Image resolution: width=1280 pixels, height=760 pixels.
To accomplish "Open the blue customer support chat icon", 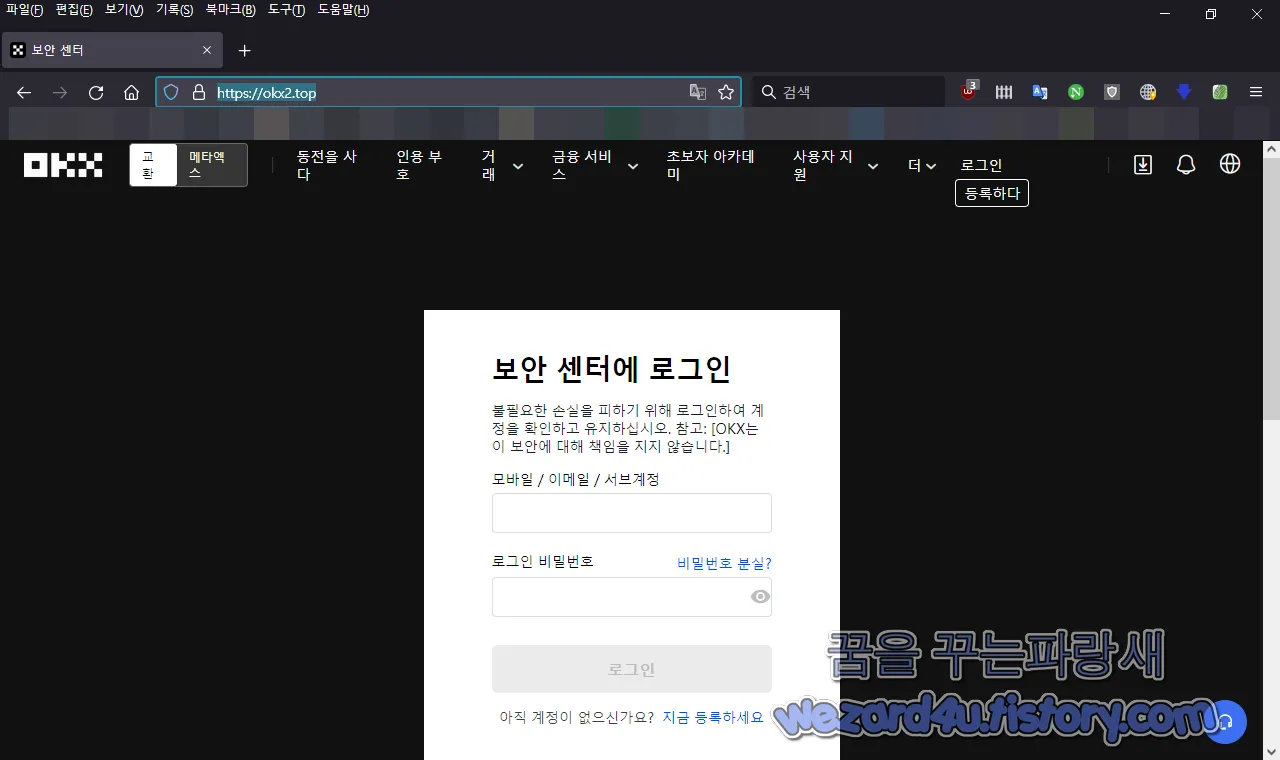I will [x=1224, y=722].
